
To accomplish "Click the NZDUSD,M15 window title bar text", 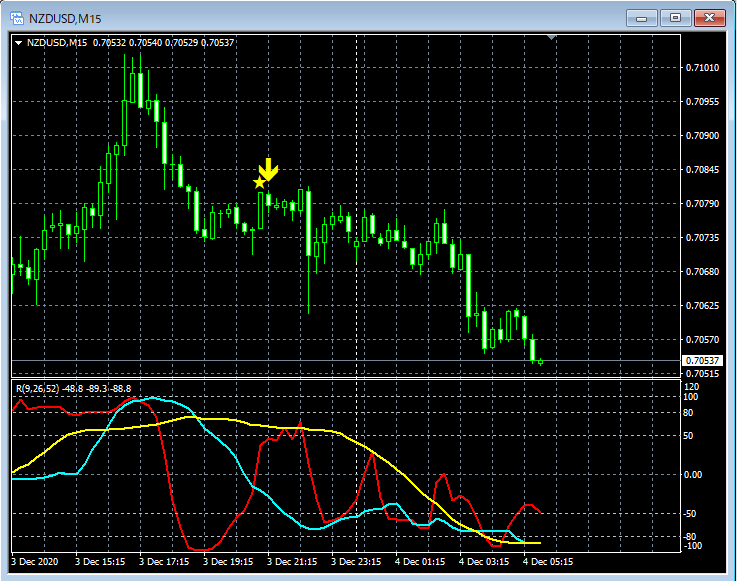I will (64, 17).
